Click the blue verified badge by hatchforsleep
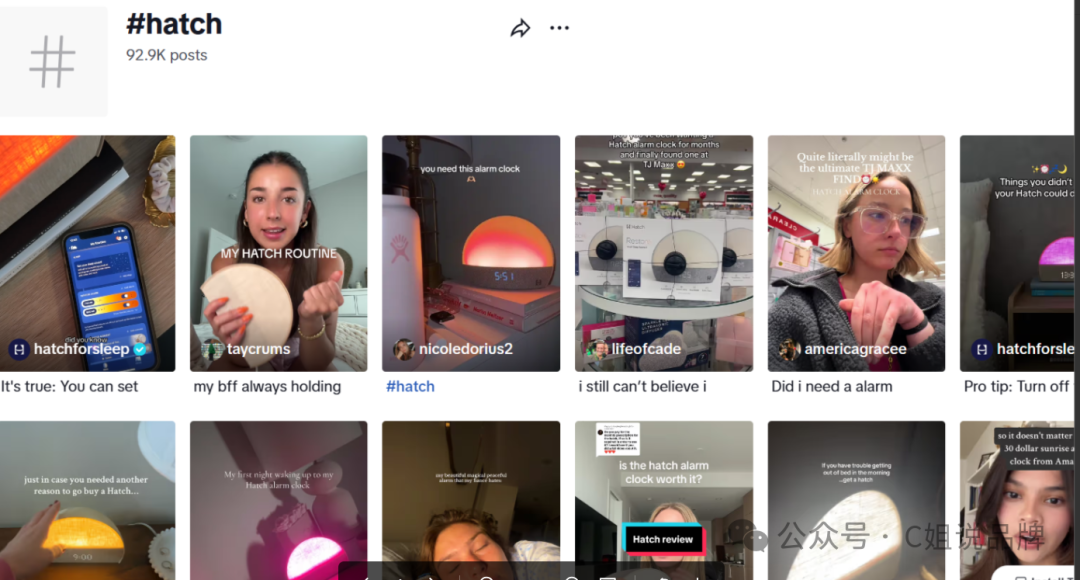Screen dimensions: 1080x580 point(140,349)
